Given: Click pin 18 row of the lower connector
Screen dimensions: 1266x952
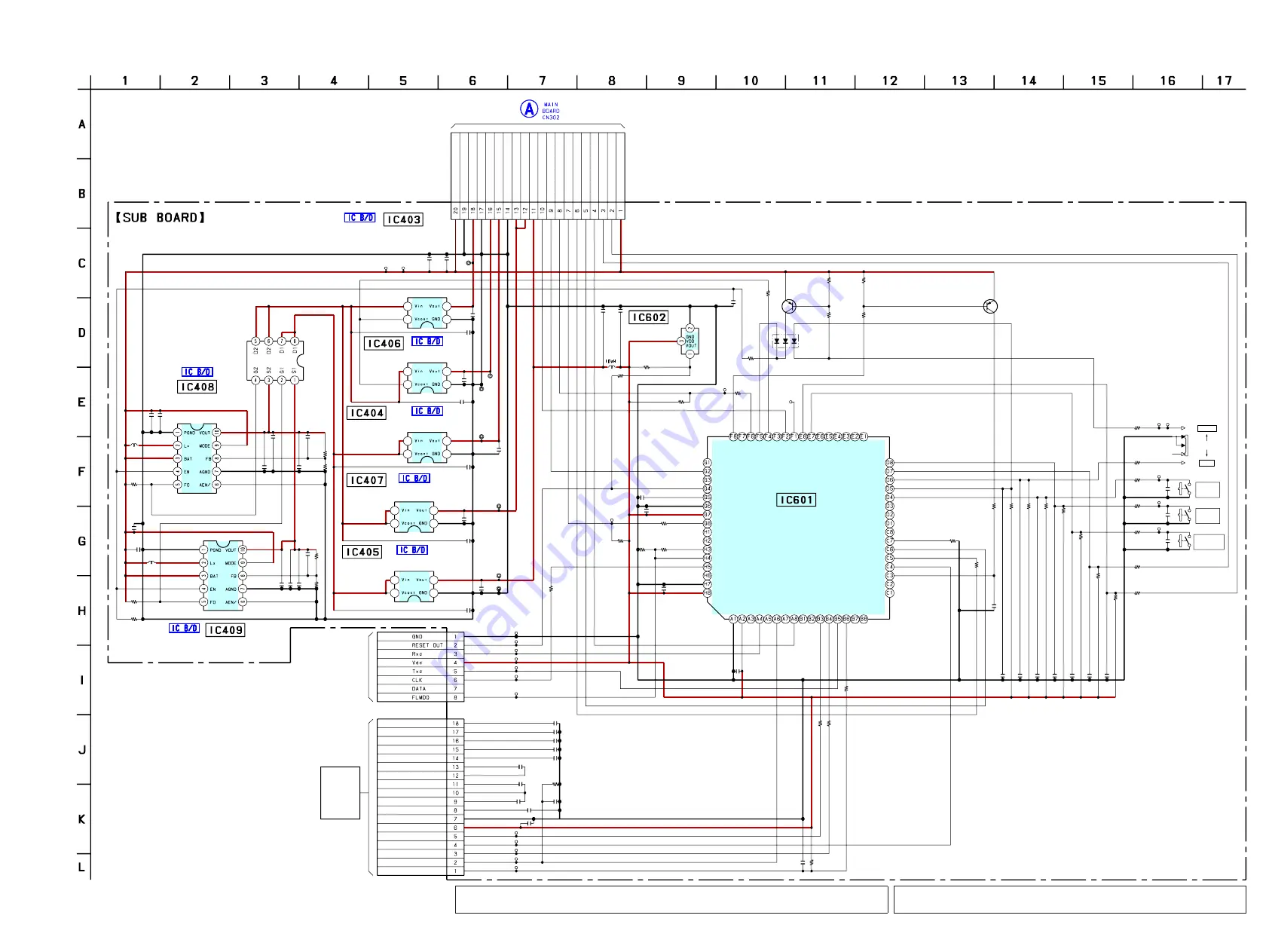Looking at the screenshot, I should [x=420, y=724].
